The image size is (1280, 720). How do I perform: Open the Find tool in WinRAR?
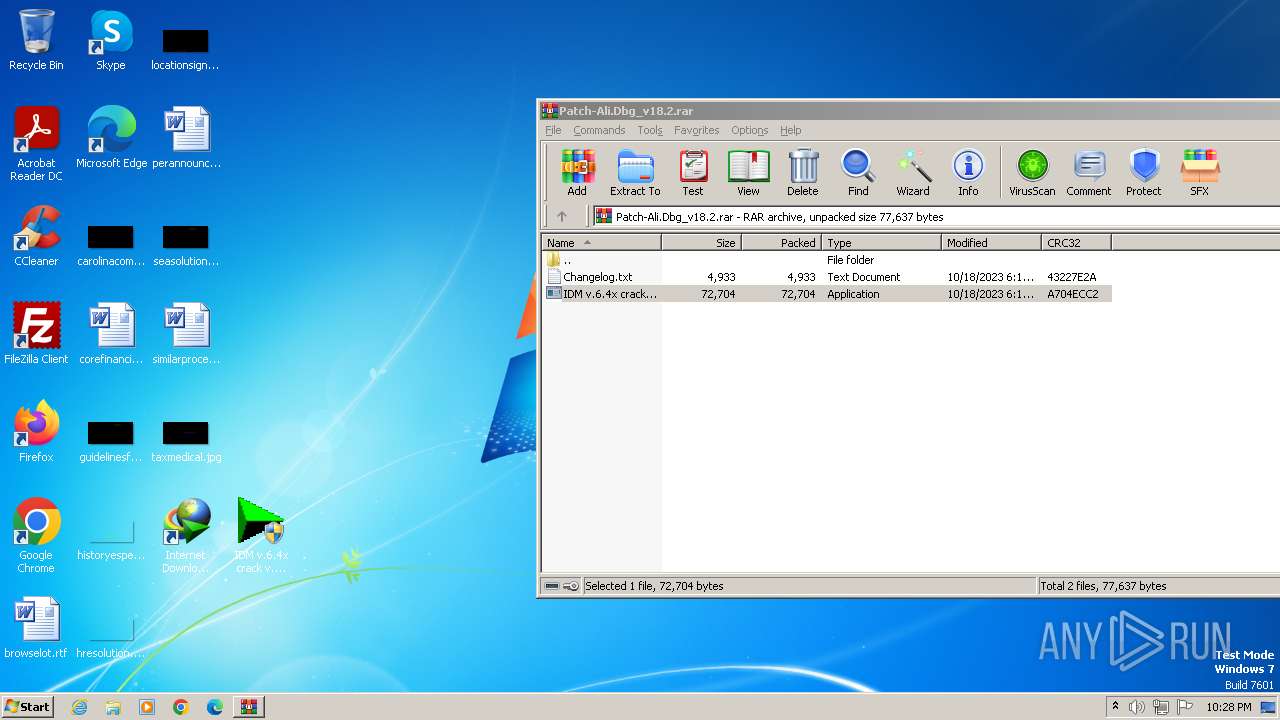(858, 172)
